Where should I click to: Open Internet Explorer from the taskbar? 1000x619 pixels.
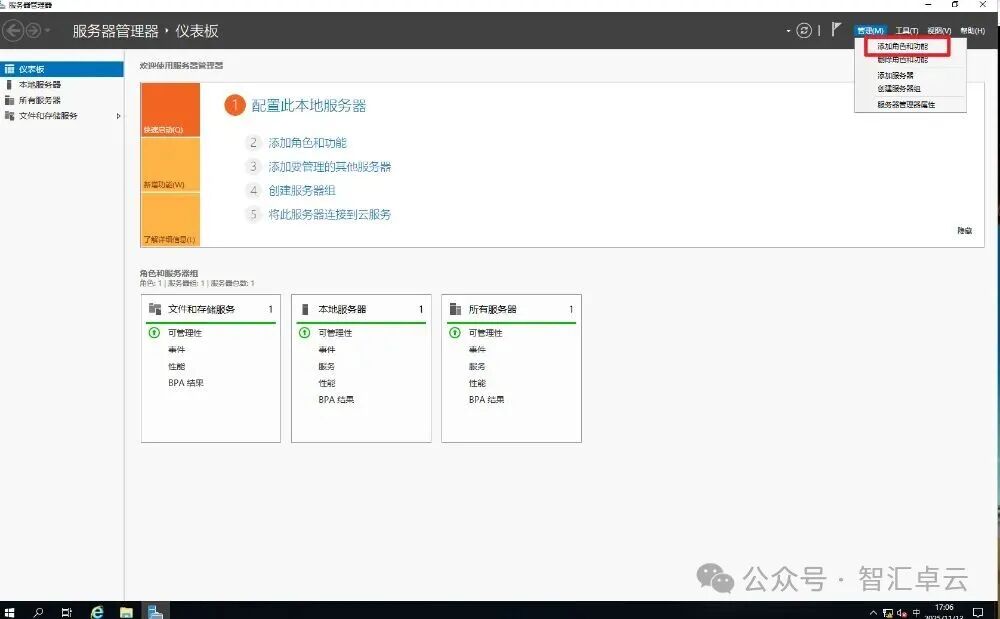coord(96,611)
